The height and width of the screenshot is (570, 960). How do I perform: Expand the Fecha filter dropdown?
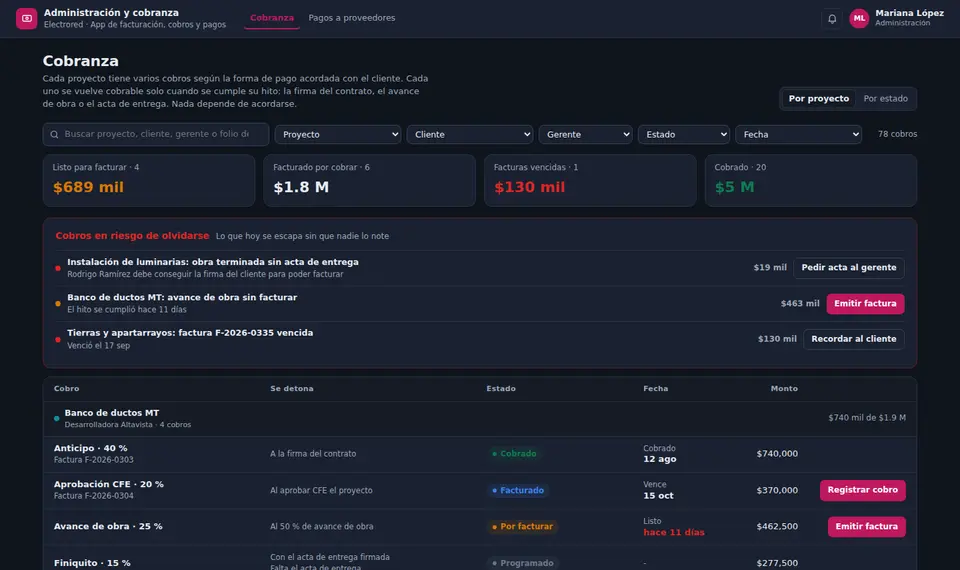click(x=798, y=135)
